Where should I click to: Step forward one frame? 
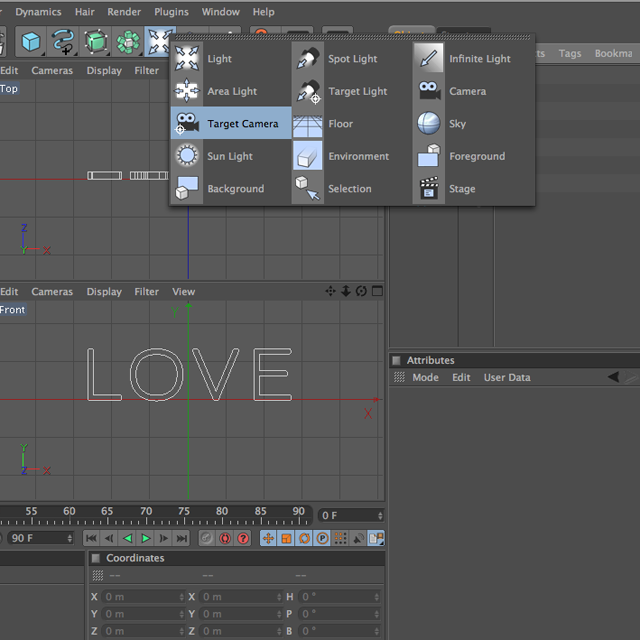[164, 538]
